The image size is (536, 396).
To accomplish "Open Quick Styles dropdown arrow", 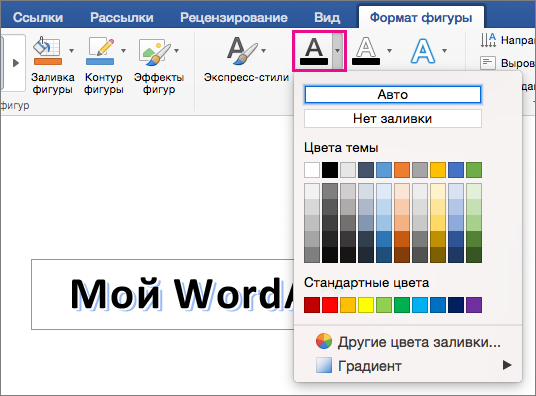I will tap(264, 51).
